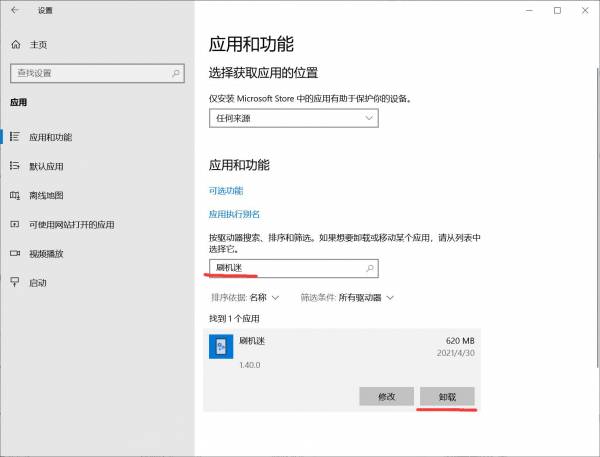Click the vertical scrollbar on the right

pos(598,216)
